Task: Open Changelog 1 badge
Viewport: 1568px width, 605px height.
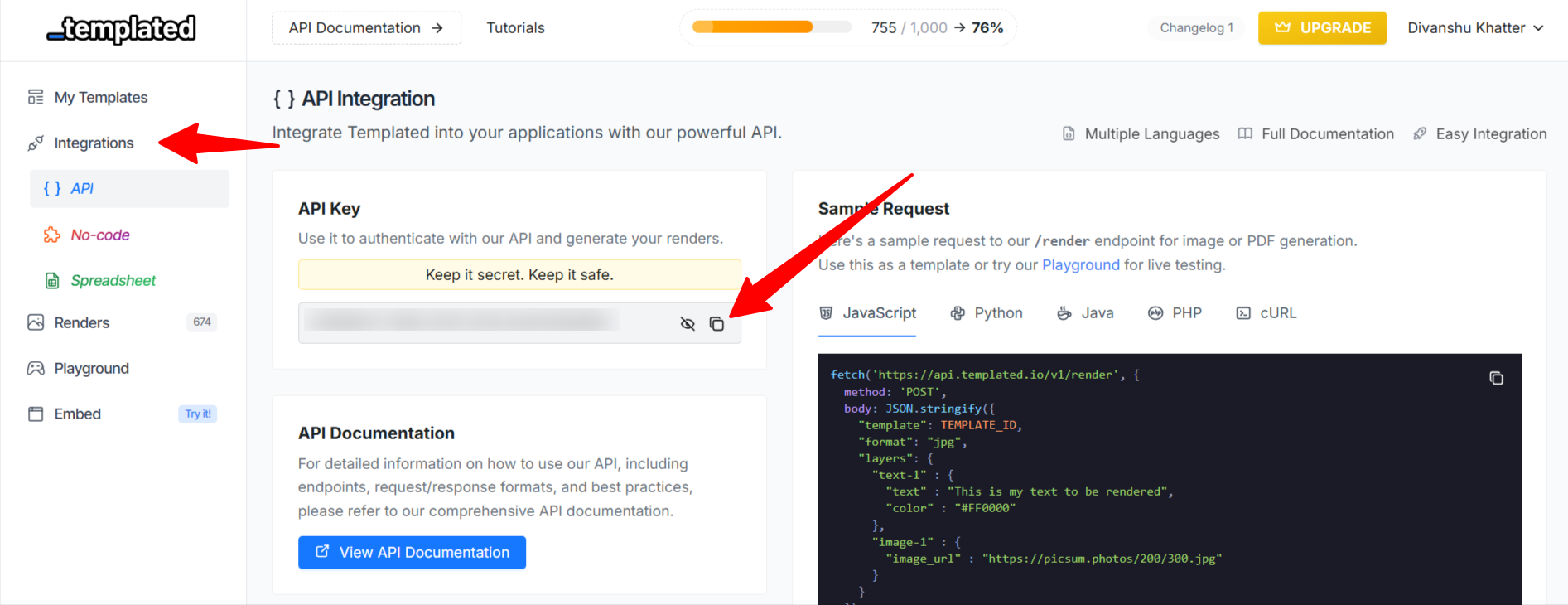Action: (x=1196, y=28)
